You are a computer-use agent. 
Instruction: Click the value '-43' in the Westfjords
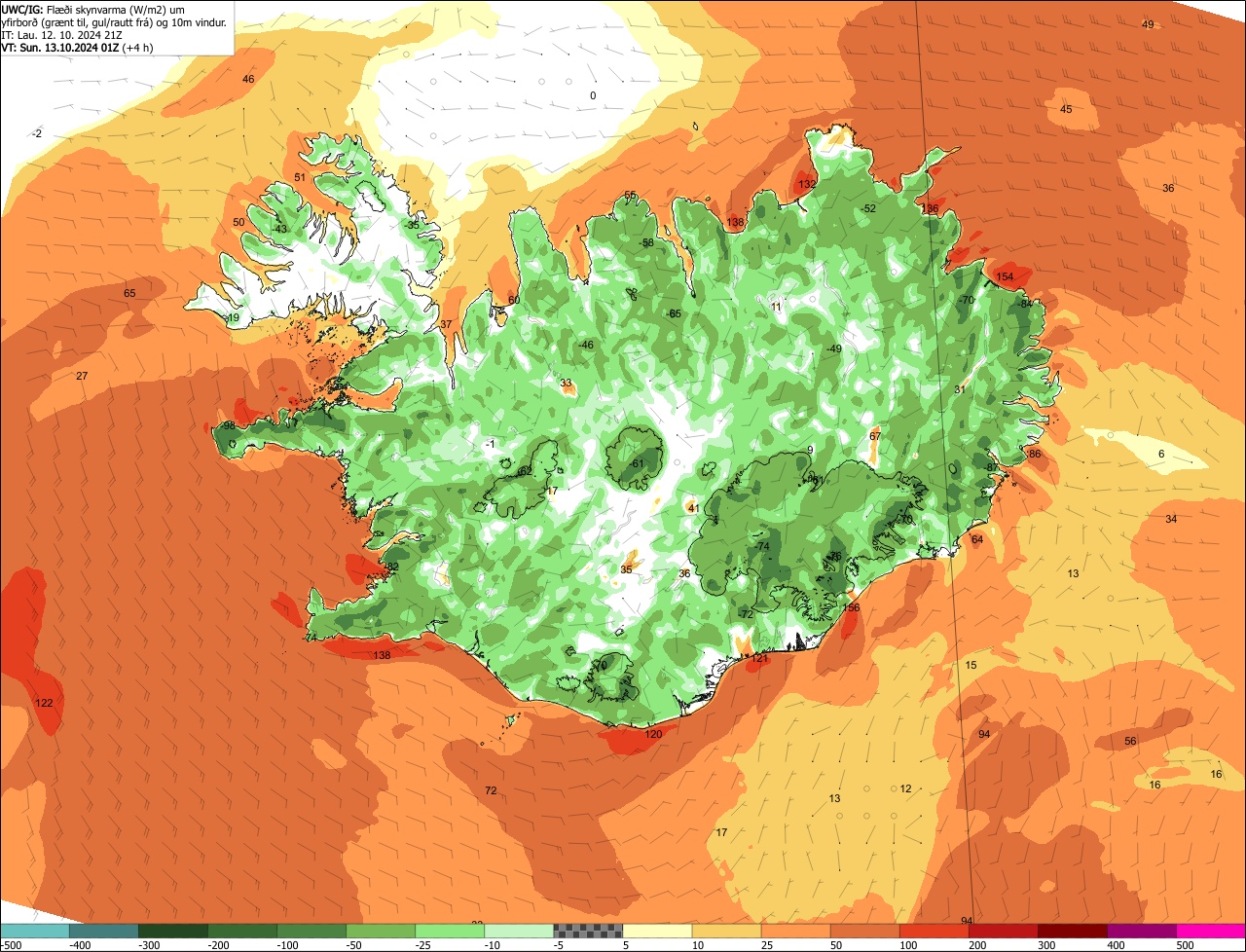[279, 229]
